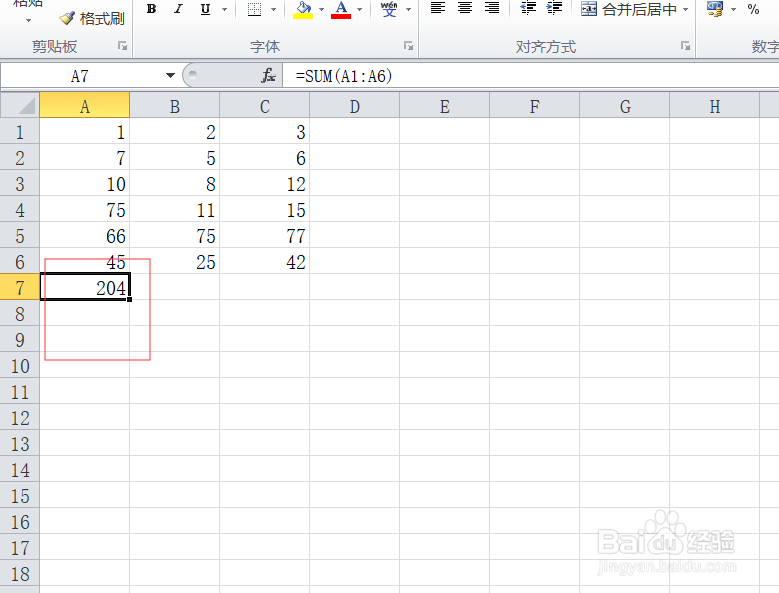Viewport: 779px width, 593px height.
Task: Select cell C4 containing 15
Action: 265,209
